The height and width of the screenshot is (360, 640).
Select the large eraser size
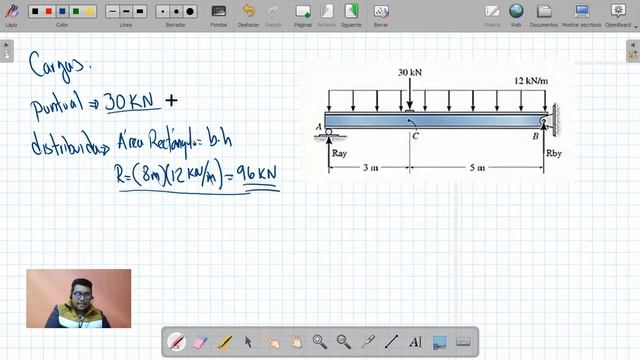coord(190,11)
